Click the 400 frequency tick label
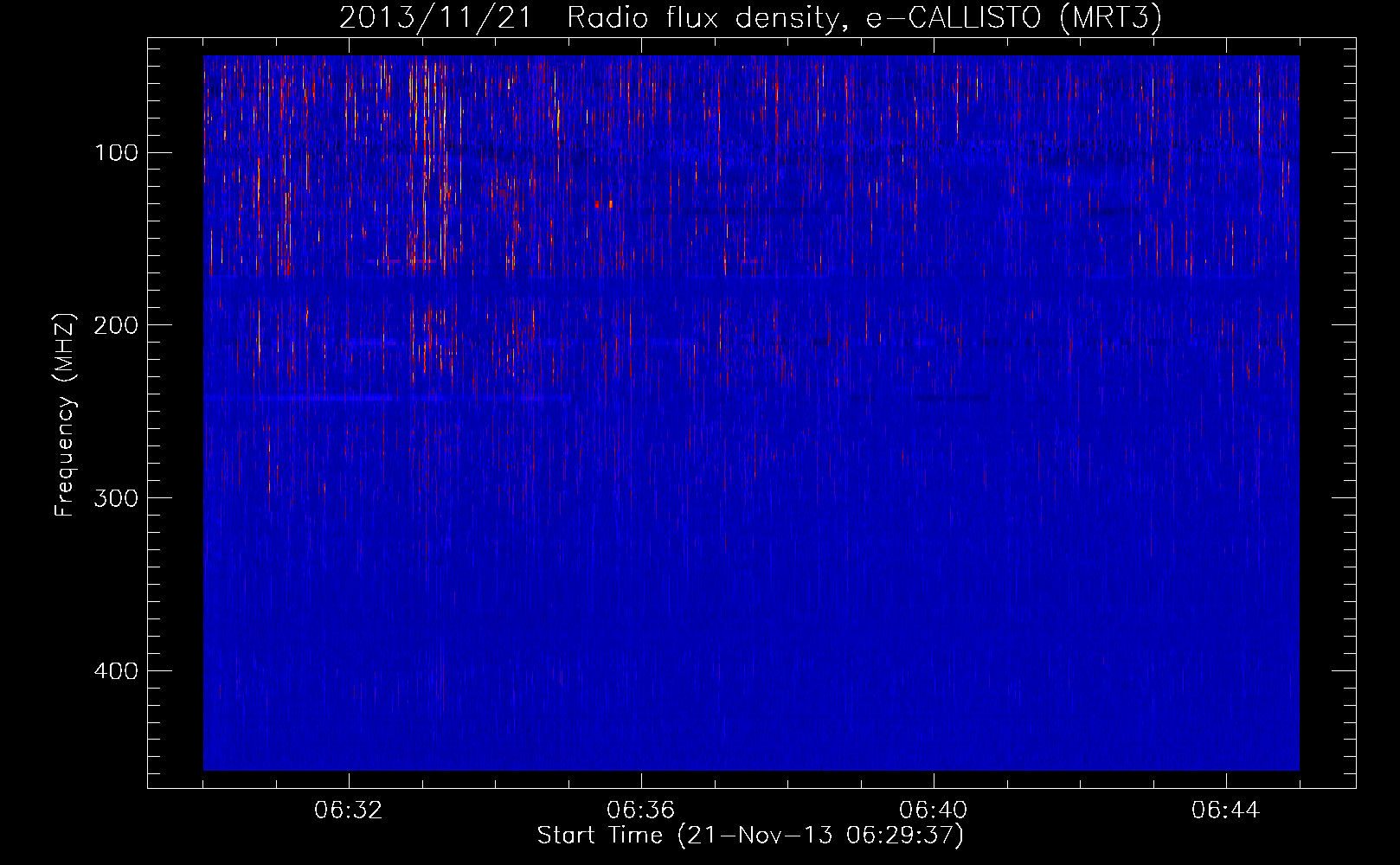1400x865 pixels. pos(116,671)
